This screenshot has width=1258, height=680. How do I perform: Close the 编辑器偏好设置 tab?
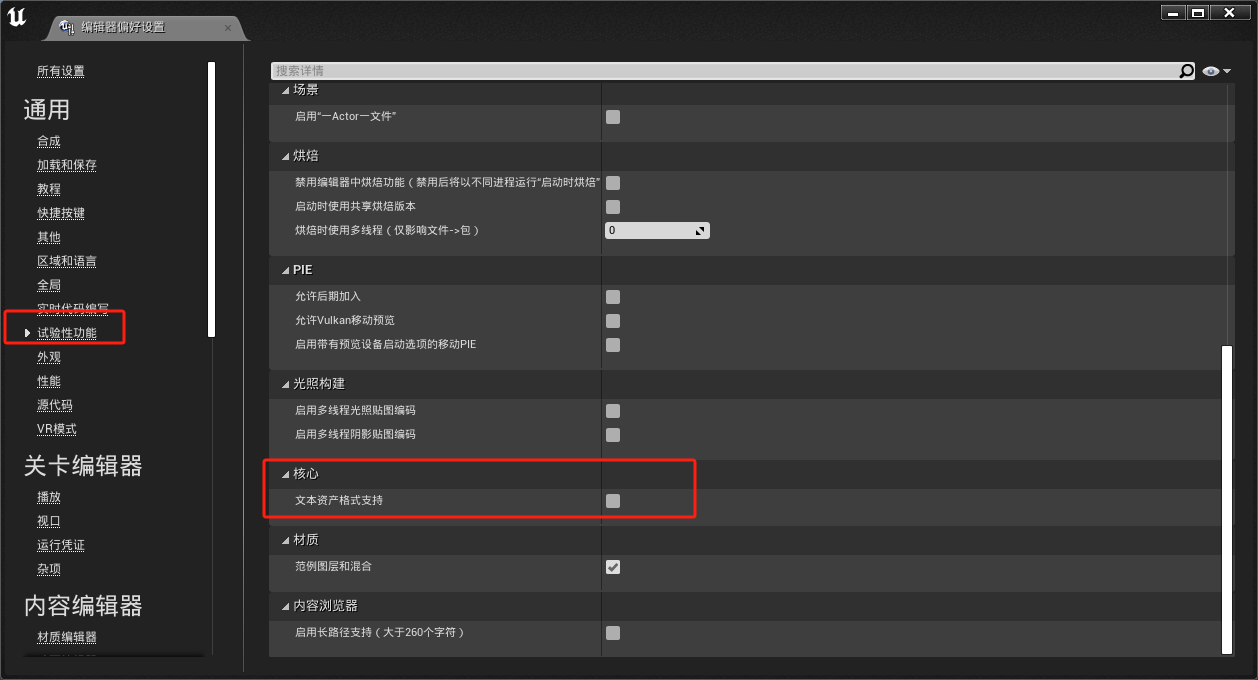pyautogui.click(x=227, y=28)
